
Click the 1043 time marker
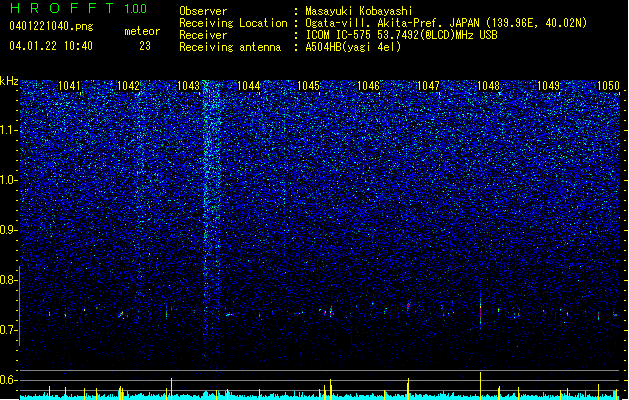click(189, 86)
